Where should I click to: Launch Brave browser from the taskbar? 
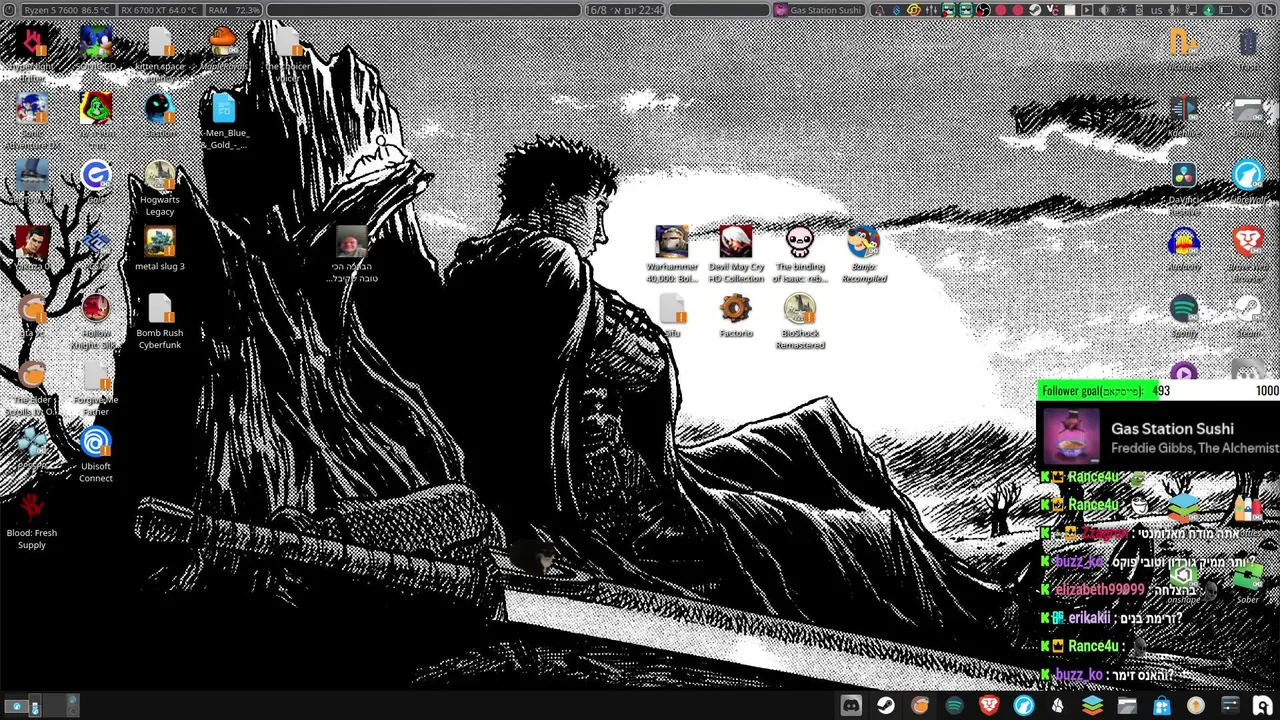click(989, 706)
